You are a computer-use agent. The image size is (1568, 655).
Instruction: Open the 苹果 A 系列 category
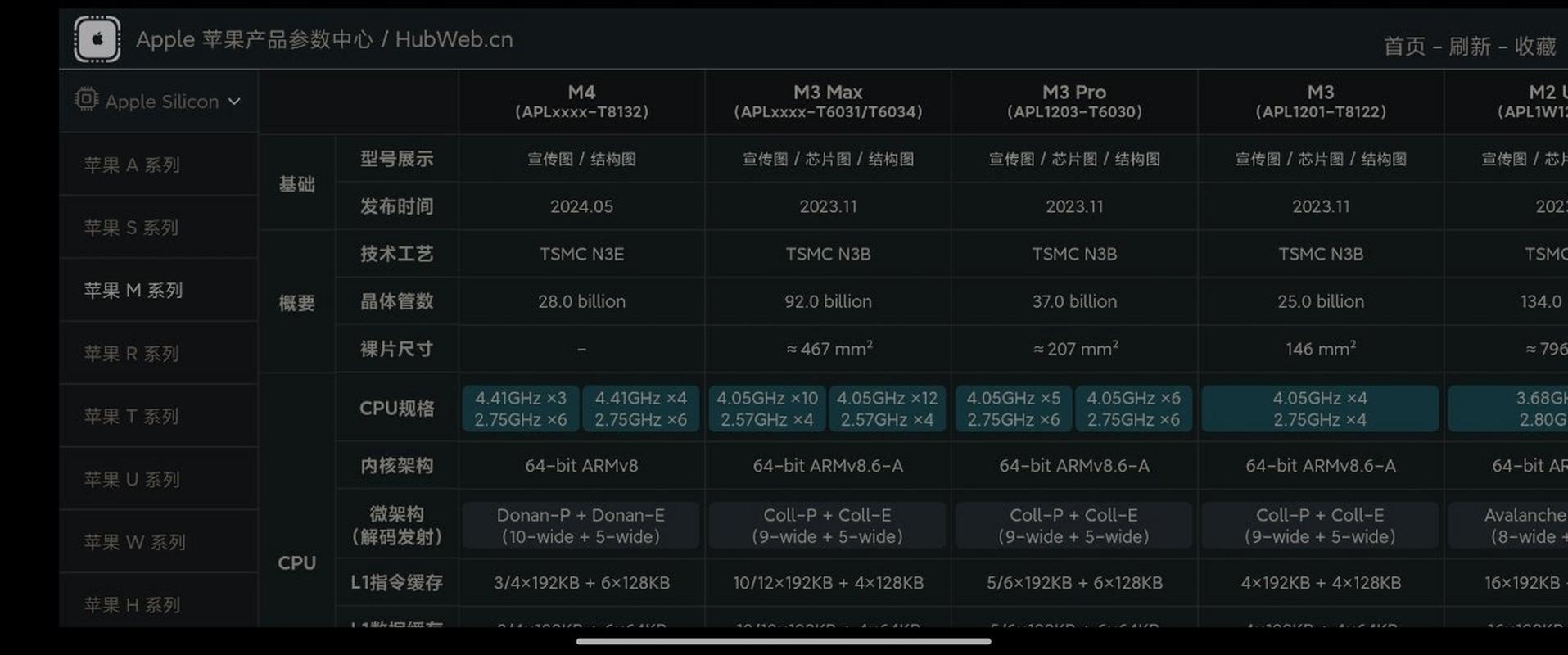[131, 165]
